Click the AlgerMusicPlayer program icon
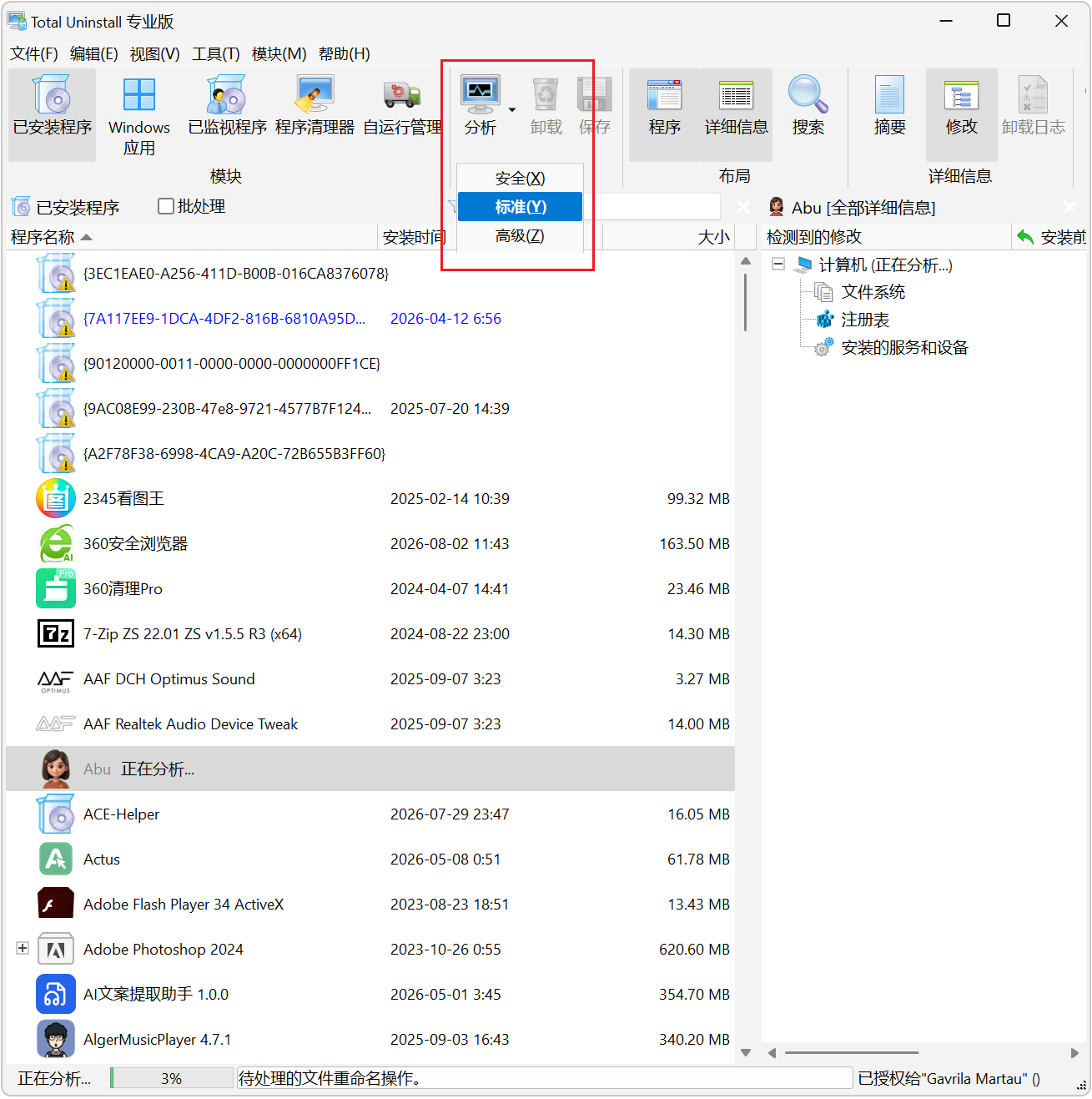The image size is (1092, 1099). [56, 1039]
